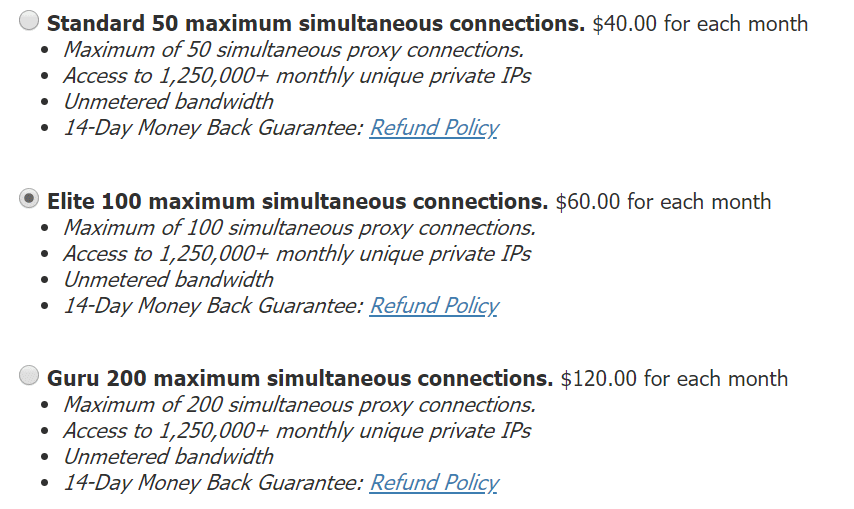Click "Maximum of 200 simultaneous proxy connections" text
The image size is (854, 509).
[x=299, y=405]
